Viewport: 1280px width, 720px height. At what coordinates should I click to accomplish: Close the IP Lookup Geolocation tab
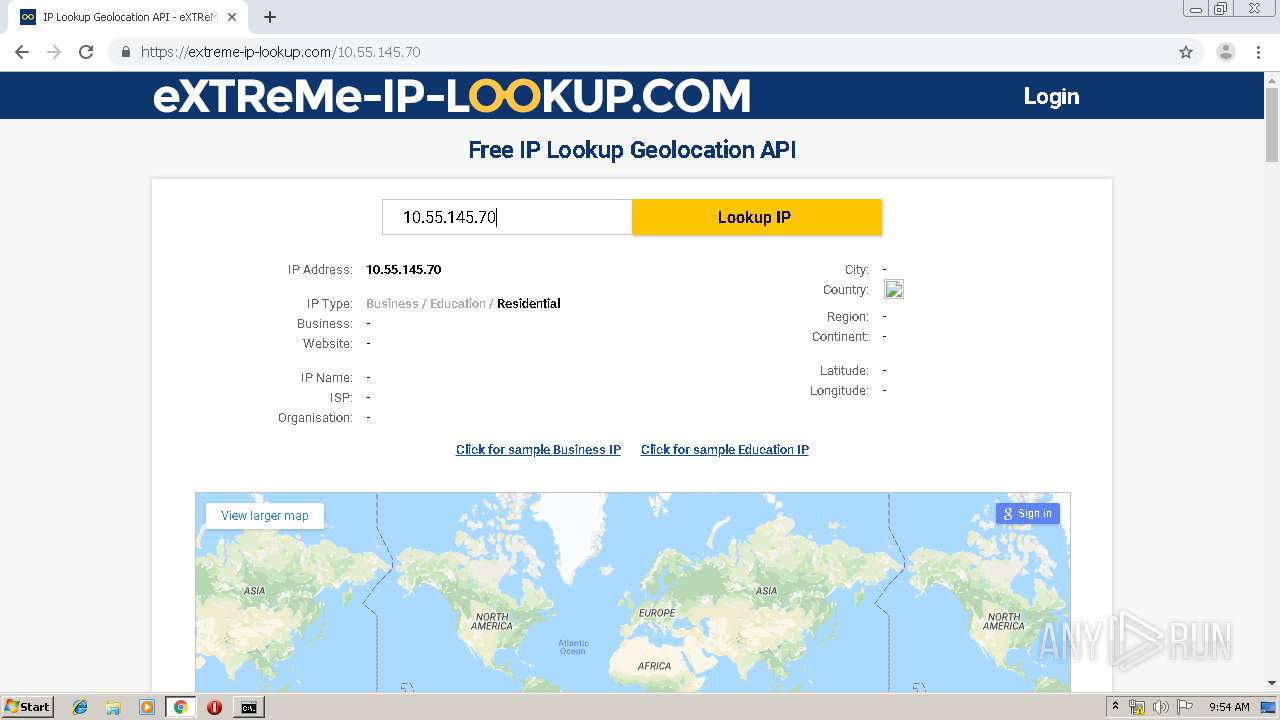[x=232, y=17]
